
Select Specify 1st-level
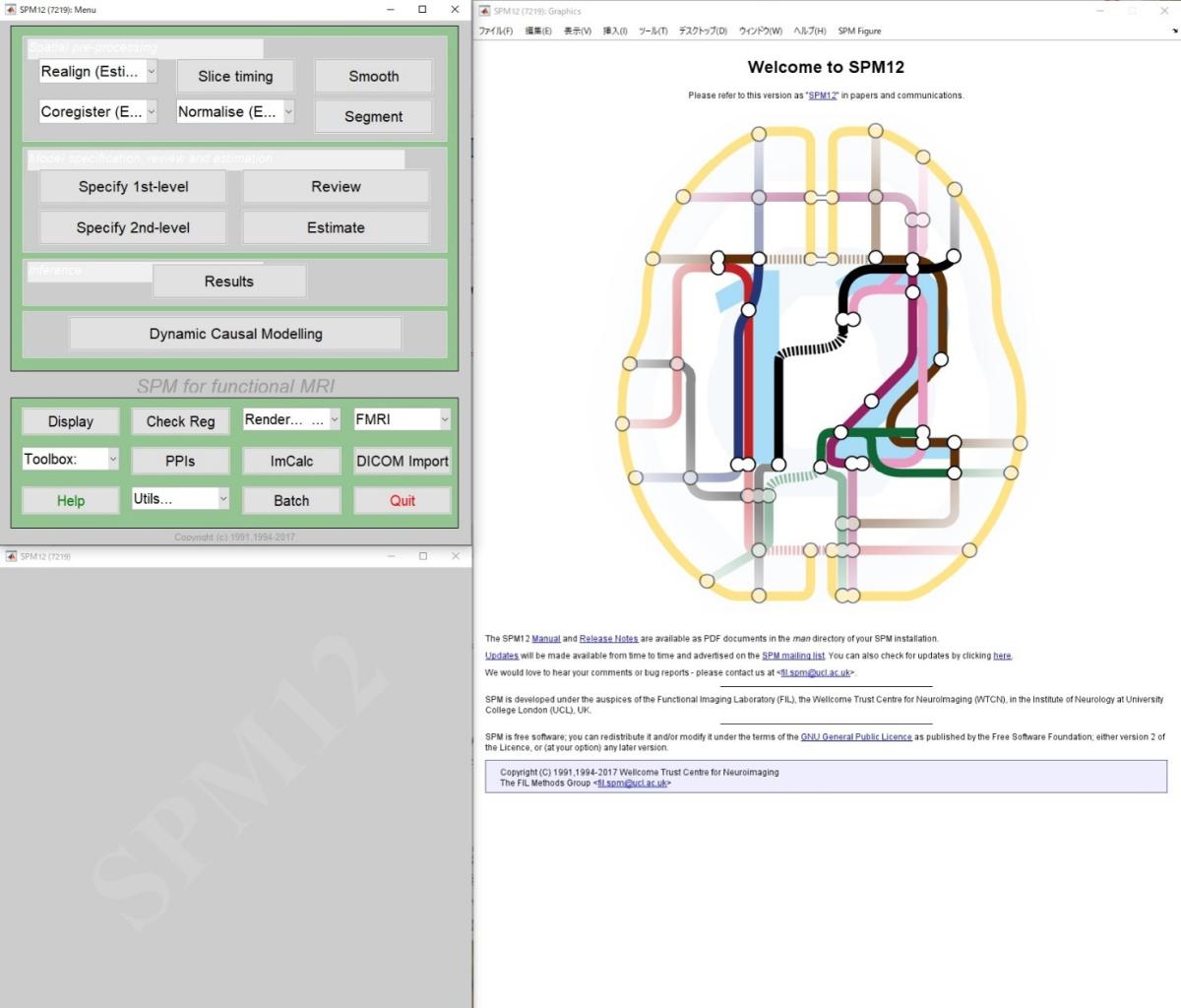pos(133,187)
